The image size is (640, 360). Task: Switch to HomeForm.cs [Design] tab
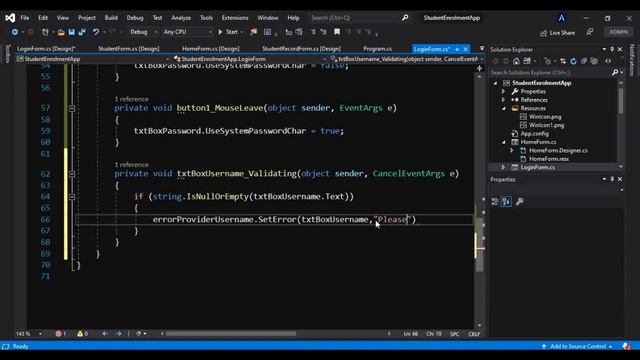pos(211,49)
